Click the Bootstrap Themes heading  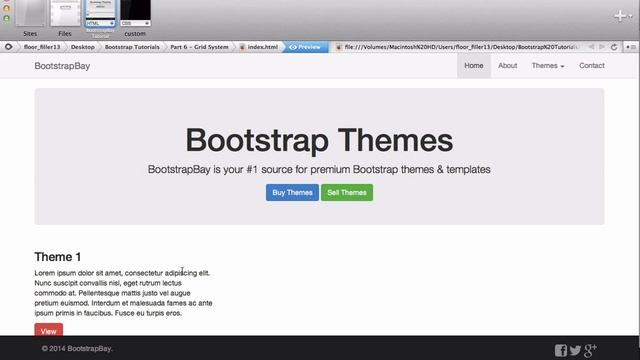(319, 140)
